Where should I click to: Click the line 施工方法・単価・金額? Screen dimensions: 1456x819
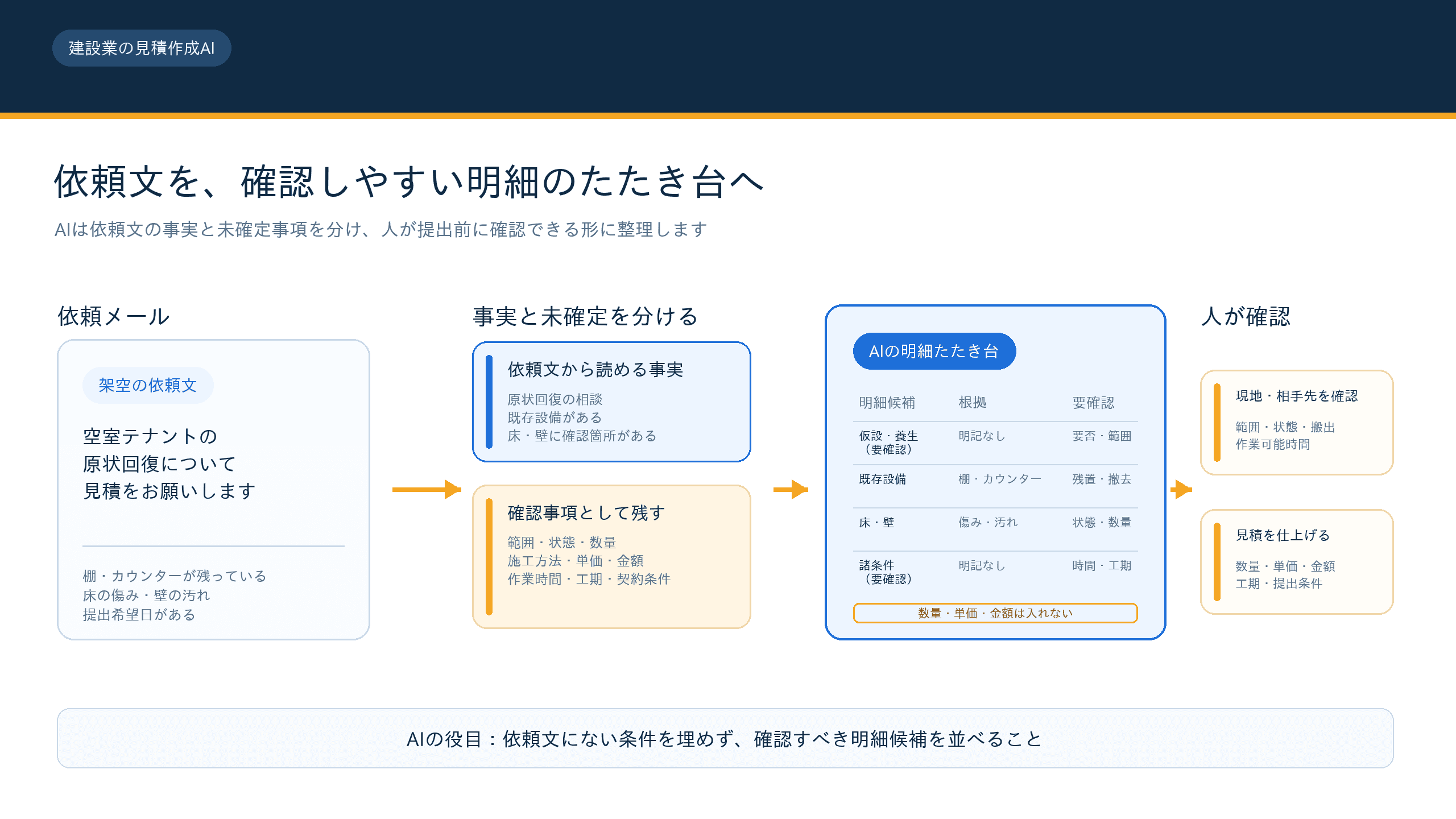576,561
